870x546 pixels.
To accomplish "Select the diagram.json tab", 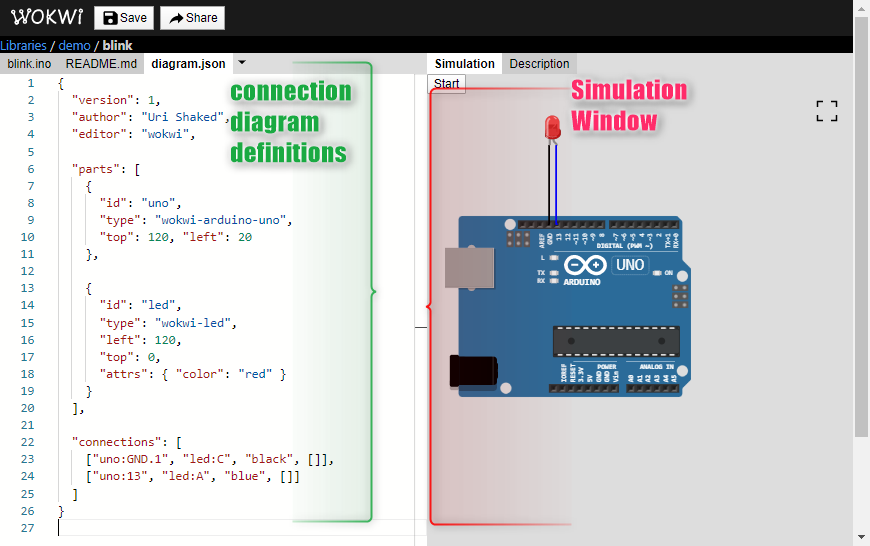I will point(188,64).
